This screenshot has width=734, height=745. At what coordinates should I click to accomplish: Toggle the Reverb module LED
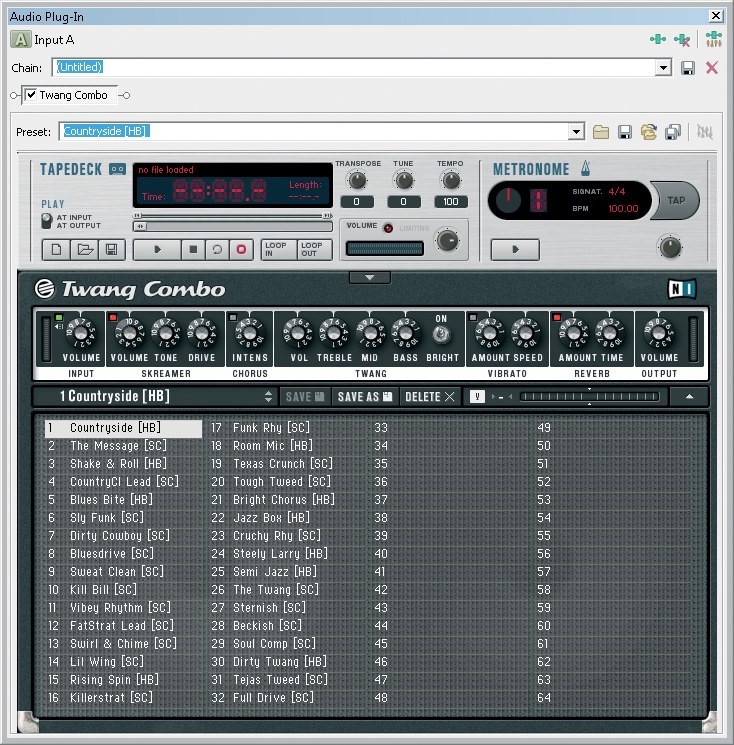click(557, 317)
